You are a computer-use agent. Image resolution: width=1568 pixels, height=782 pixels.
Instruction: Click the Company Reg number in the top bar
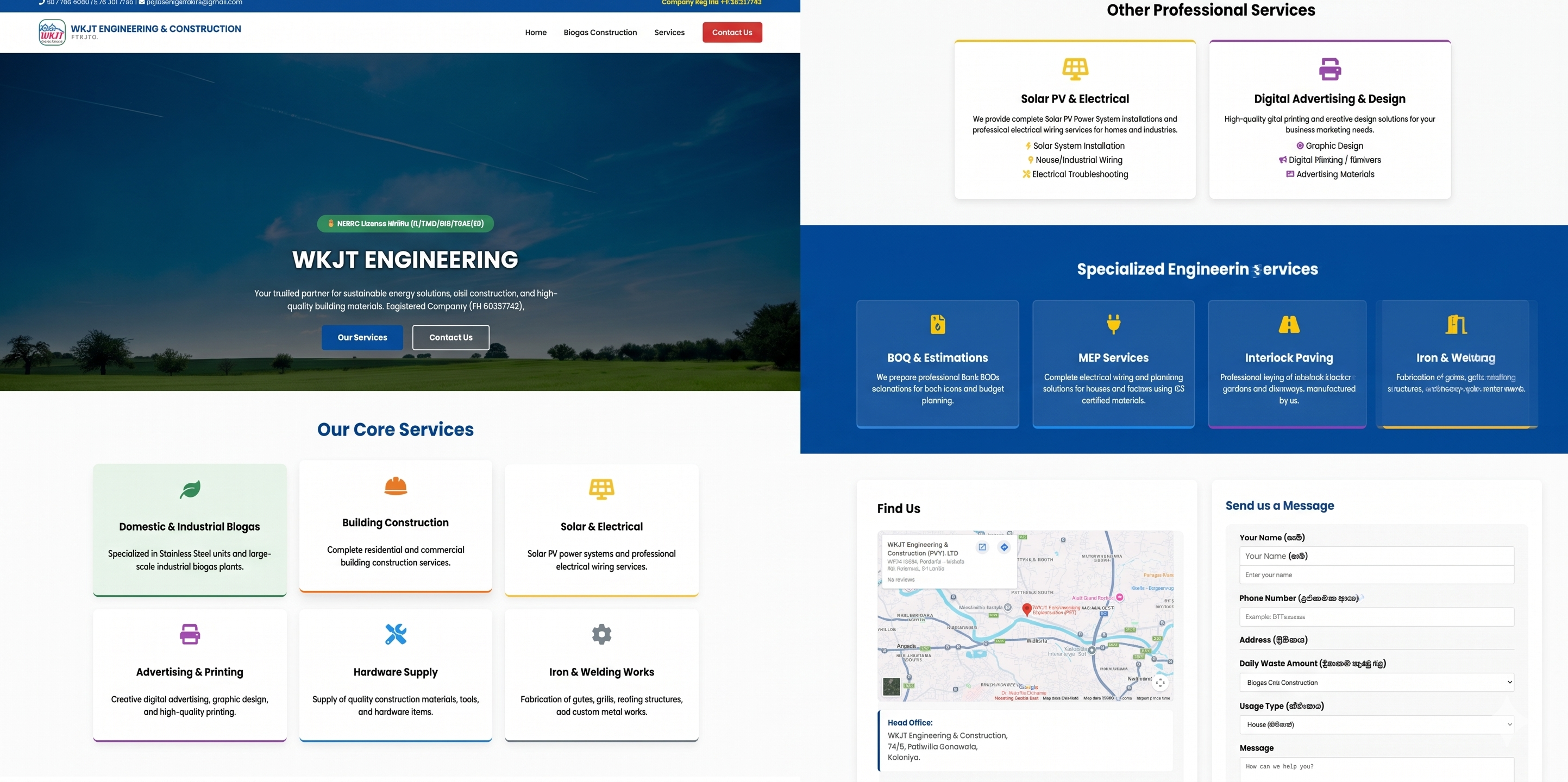712,2
